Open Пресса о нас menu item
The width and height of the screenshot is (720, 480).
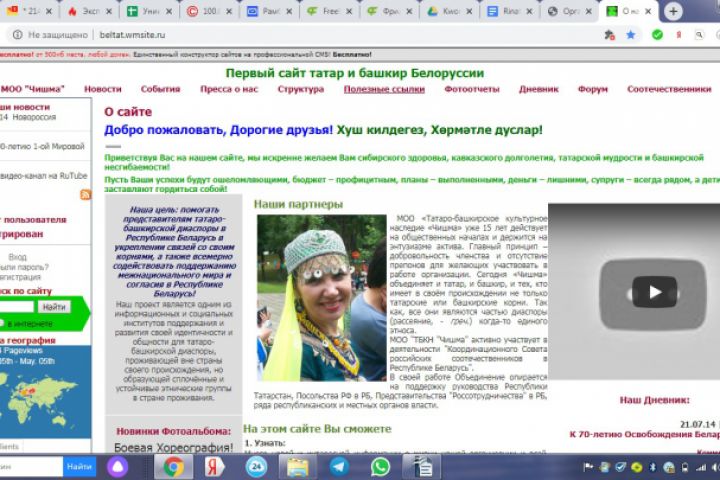coord(229,89)
